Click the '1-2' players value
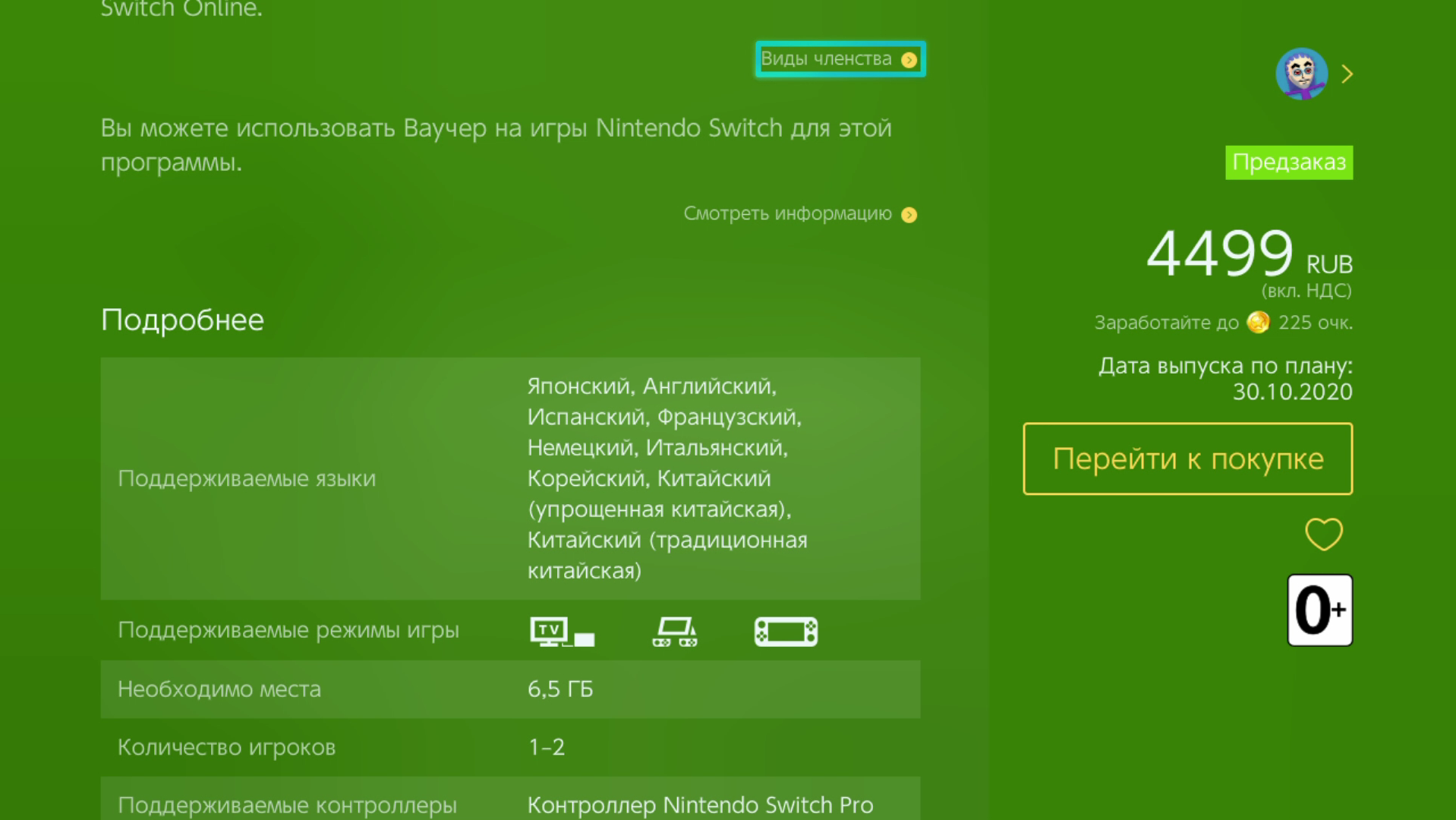The image size is (1456, 820). click(547, 747)
